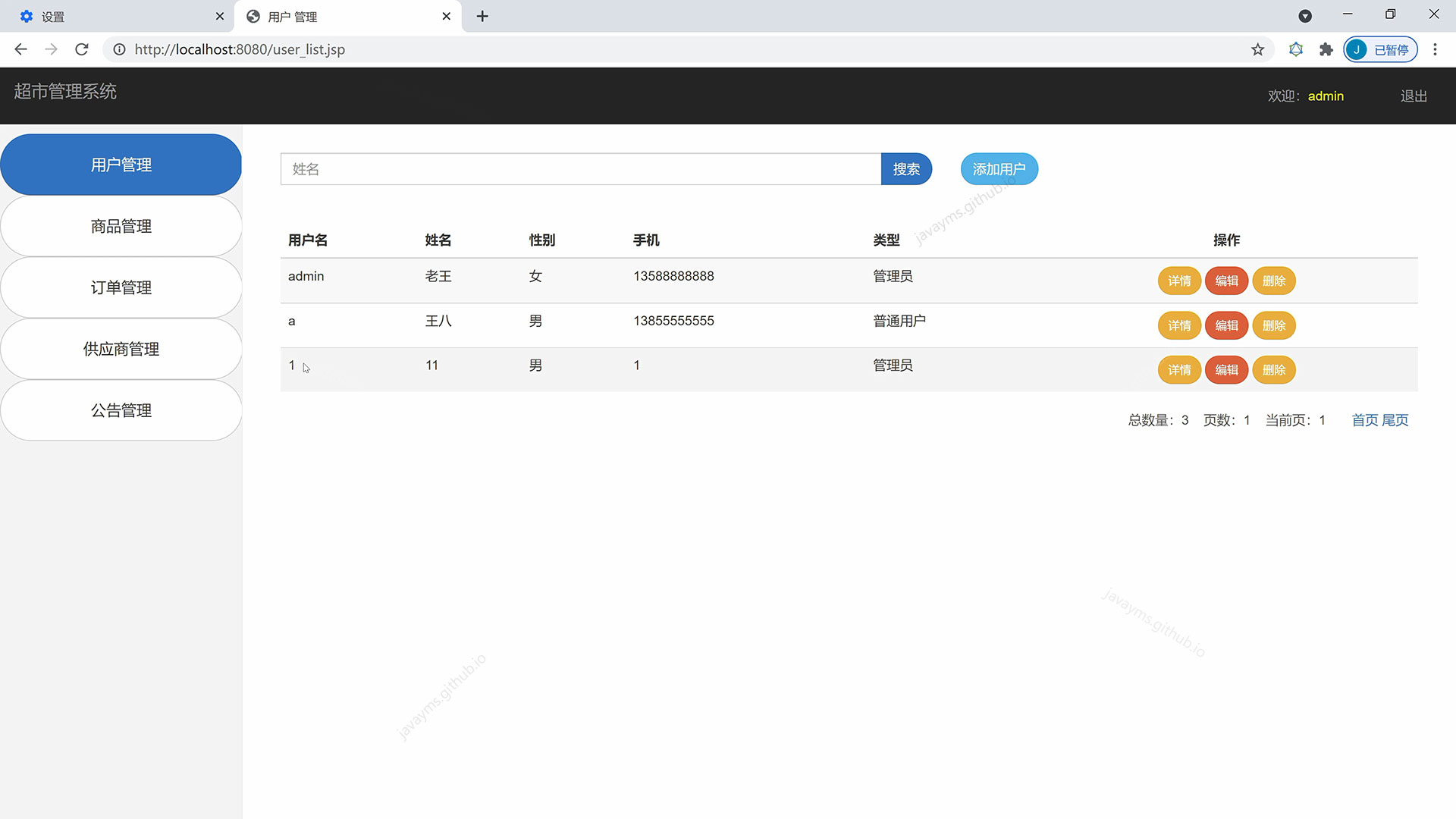Screen dimensions: 1456x819
Task: Click the 搜索 button
Action: [x=905, y=169]
